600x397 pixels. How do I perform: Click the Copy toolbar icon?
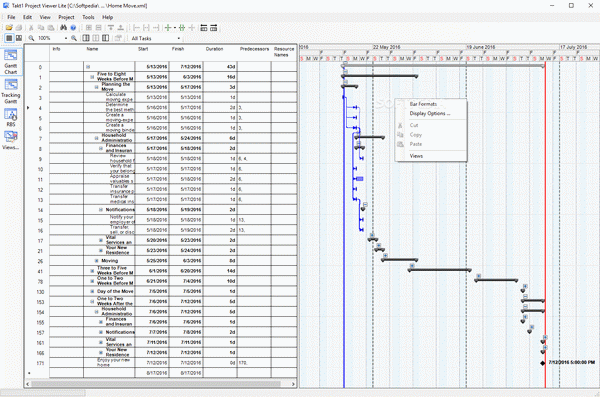click(41, 28)
